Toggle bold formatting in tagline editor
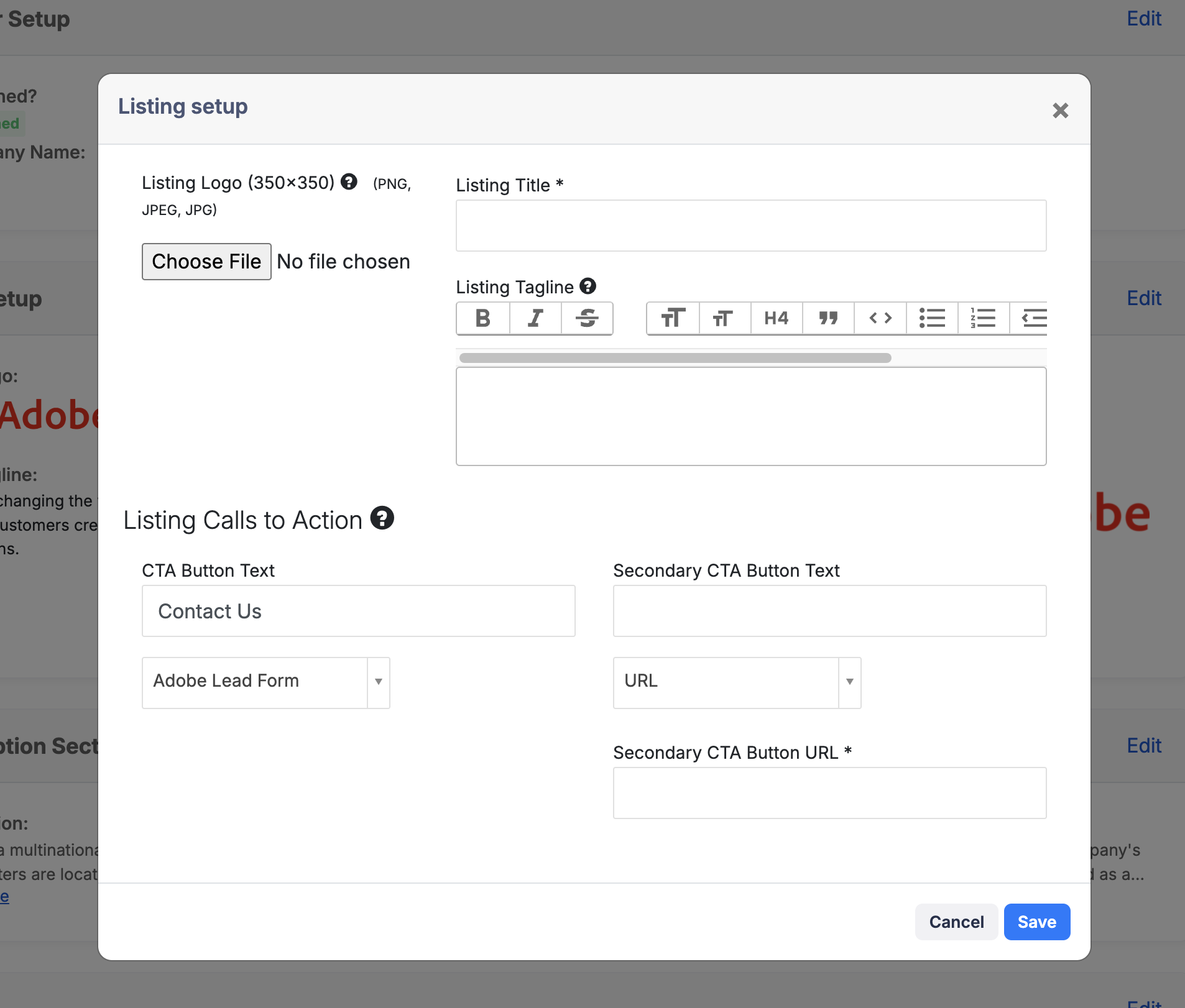The height and width of the screenshot is (1008, 1185). [483, 318]
